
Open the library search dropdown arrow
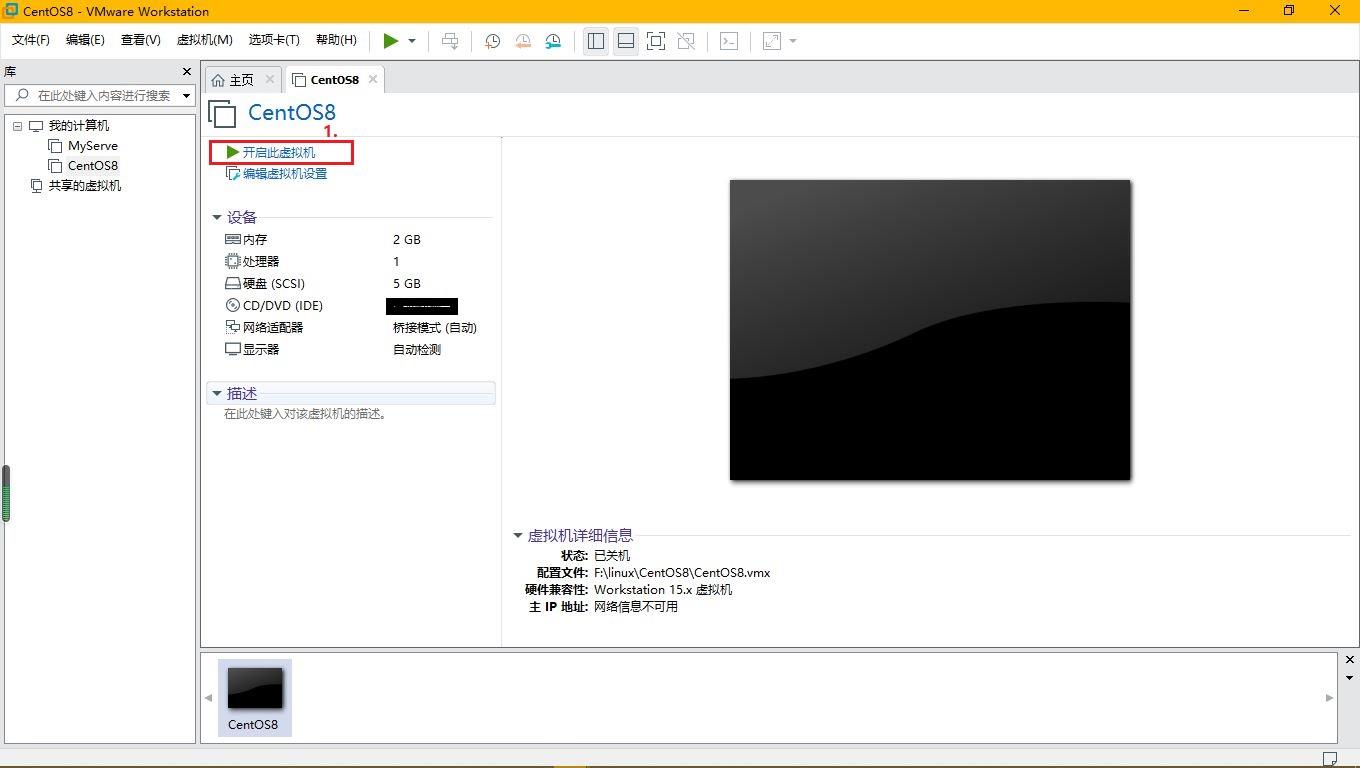coord(186,96)
